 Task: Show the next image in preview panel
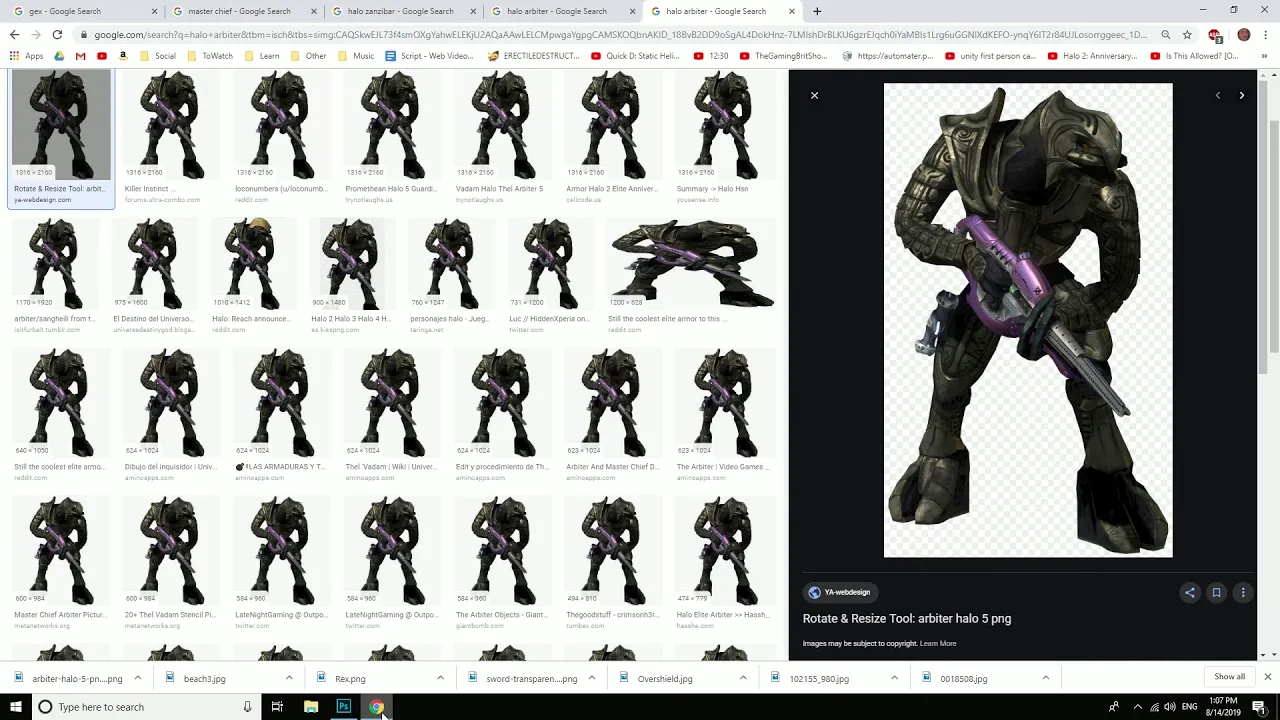tap(1241, 95)
